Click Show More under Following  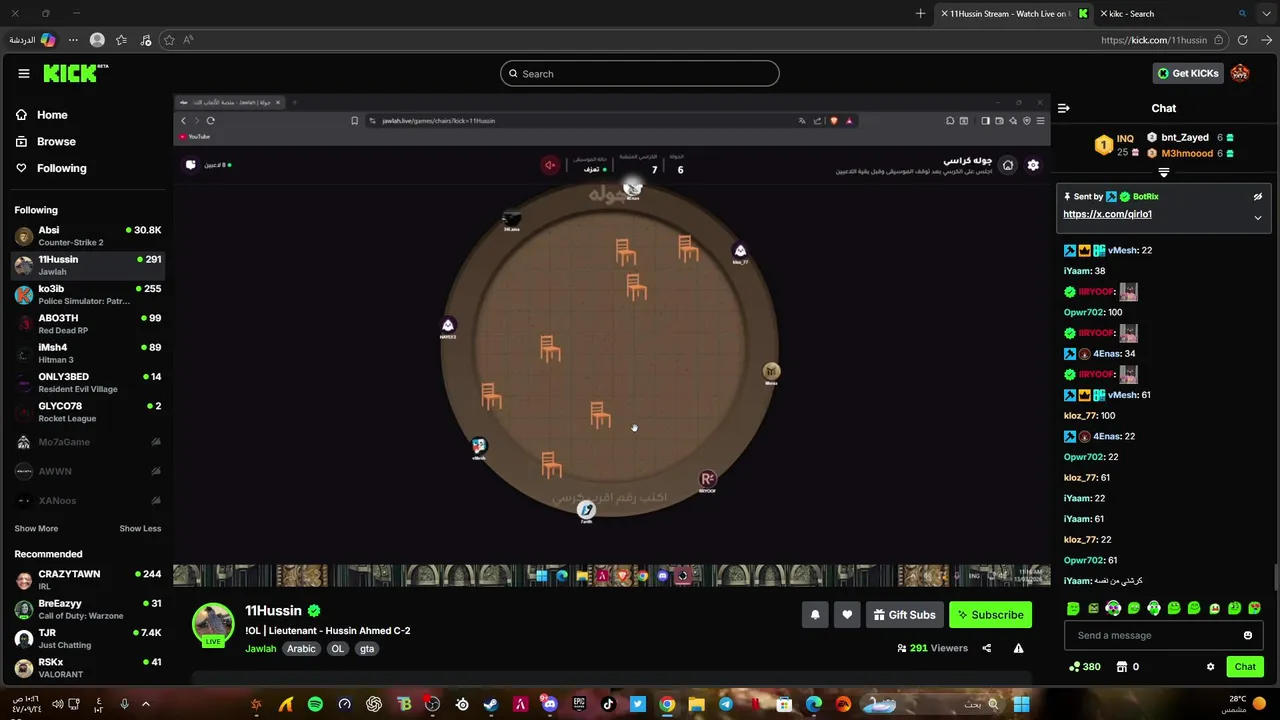point(36,528)
